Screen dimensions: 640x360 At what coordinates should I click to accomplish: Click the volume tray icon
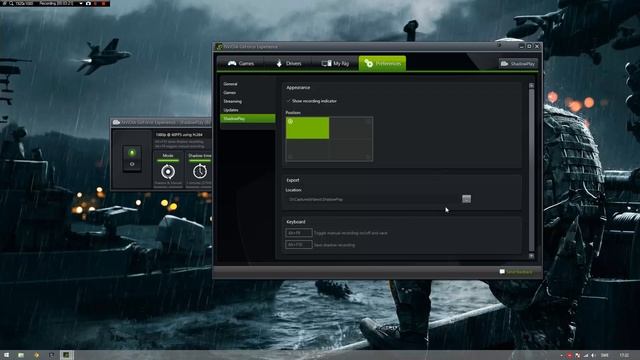click(593, 356)
